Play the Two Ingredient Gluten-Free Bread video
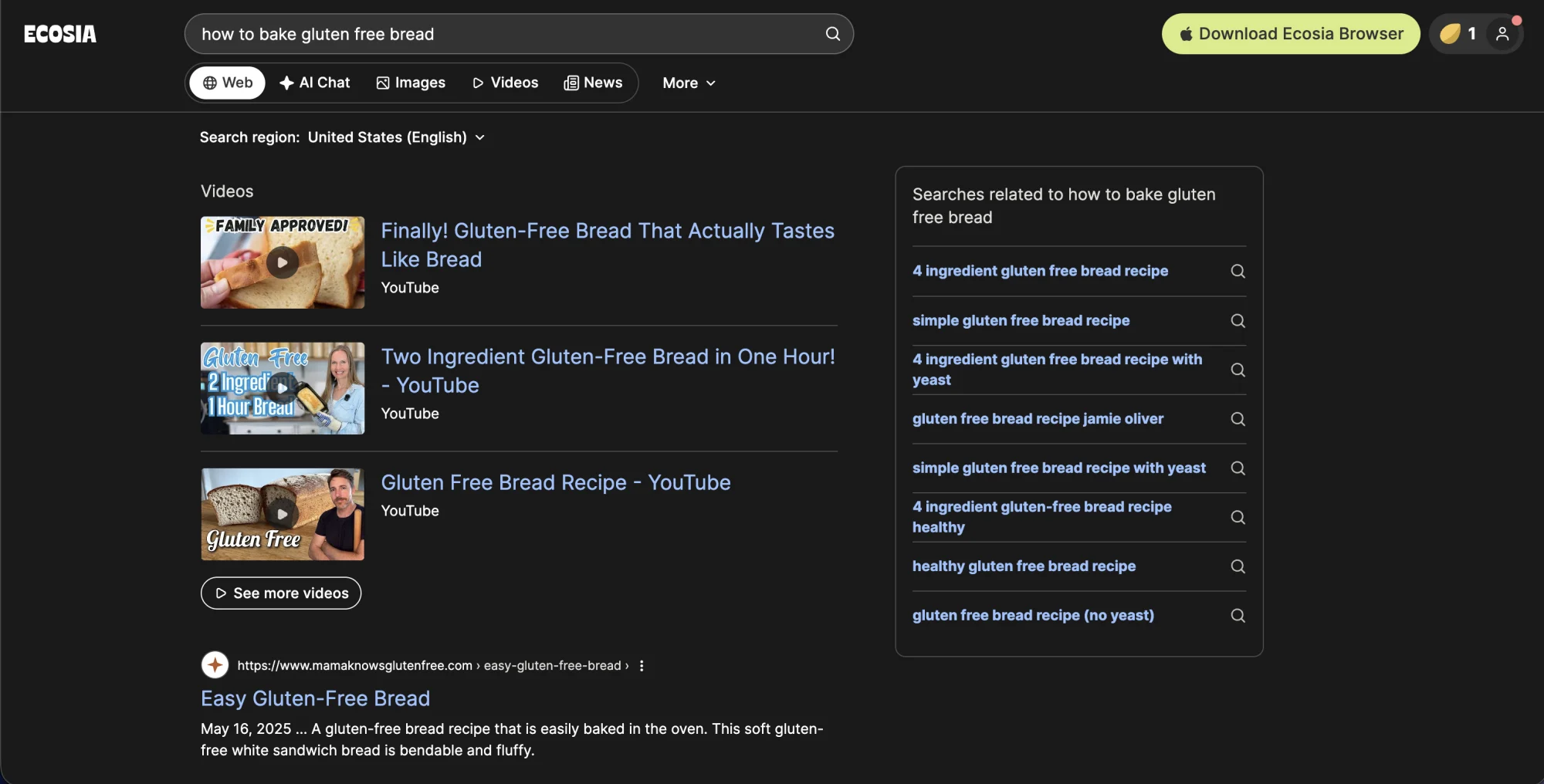The width and height of the screenshot is (1544, 784). (x=283, y=388)
